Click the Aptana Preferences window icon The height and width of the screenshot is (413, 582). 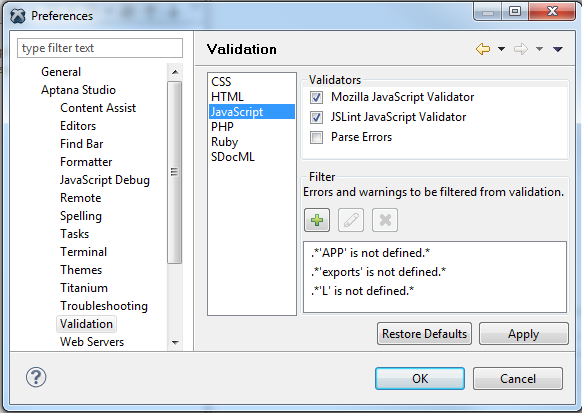click(18, 16)
